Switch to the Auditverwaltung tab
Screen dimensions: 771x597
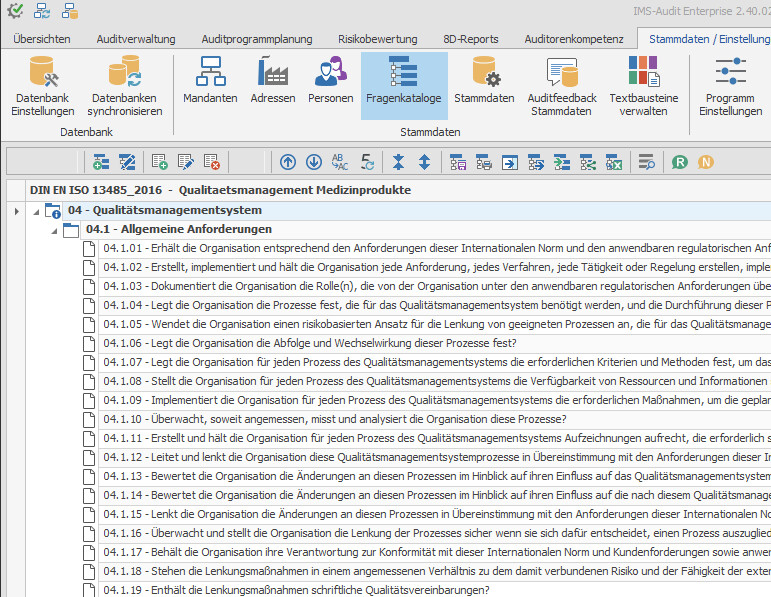(x=136, y=39)
